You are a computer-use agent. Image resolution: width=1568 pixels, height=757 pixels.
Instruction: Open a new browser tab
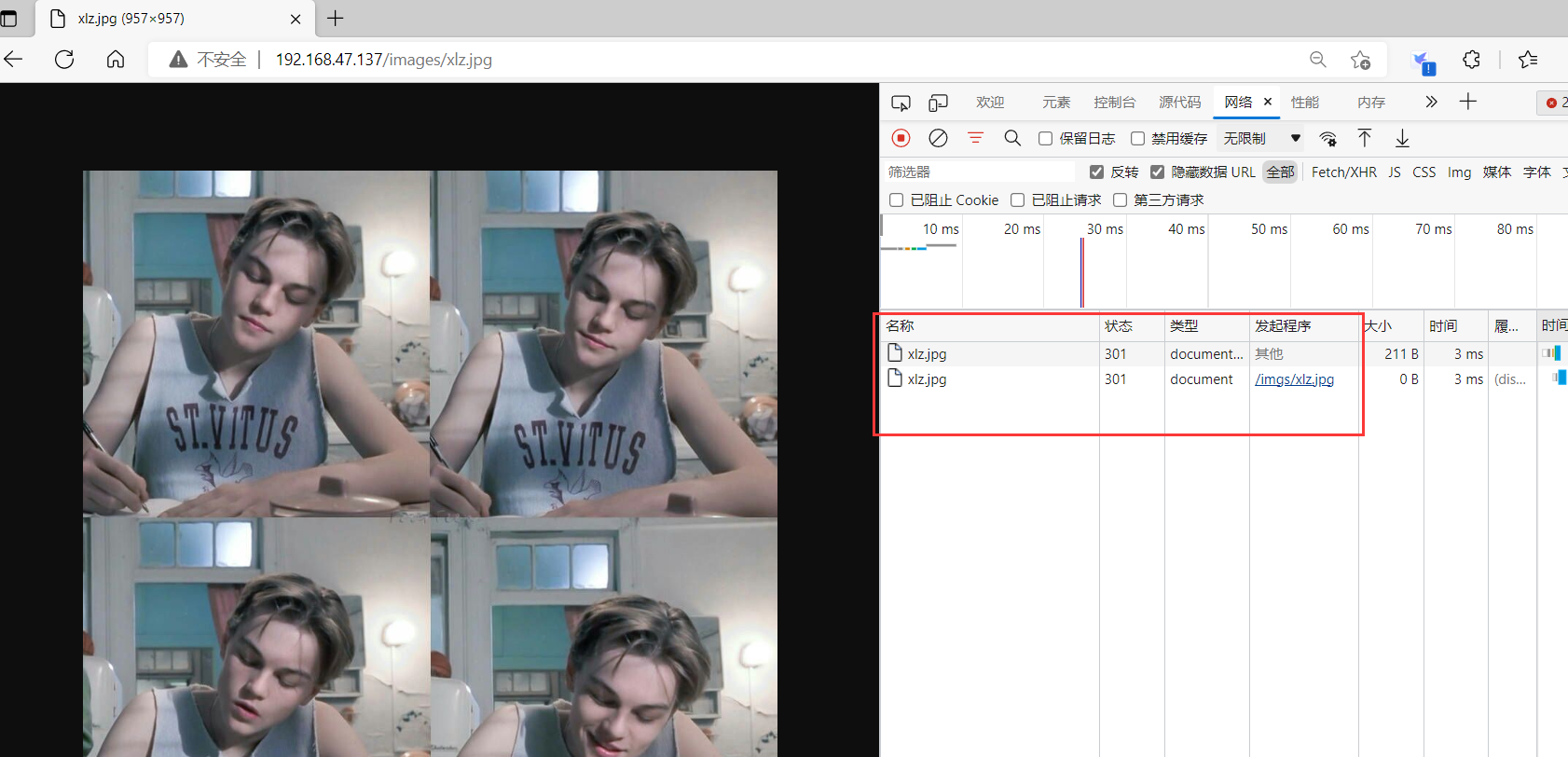pyautogui.click(x=336, y=18)
